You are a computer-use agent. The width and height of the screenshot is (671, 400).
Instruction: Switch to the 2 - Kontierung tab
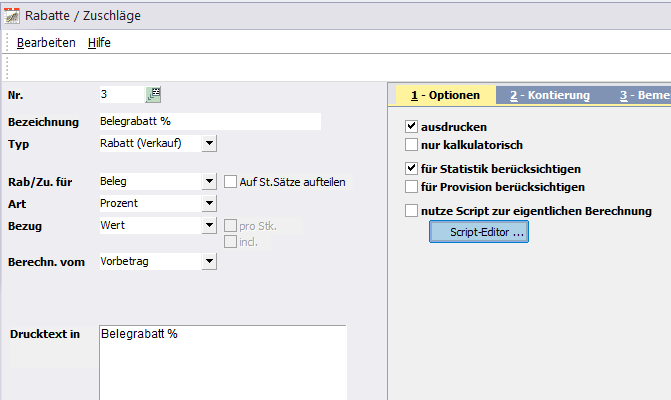[550, 95]
